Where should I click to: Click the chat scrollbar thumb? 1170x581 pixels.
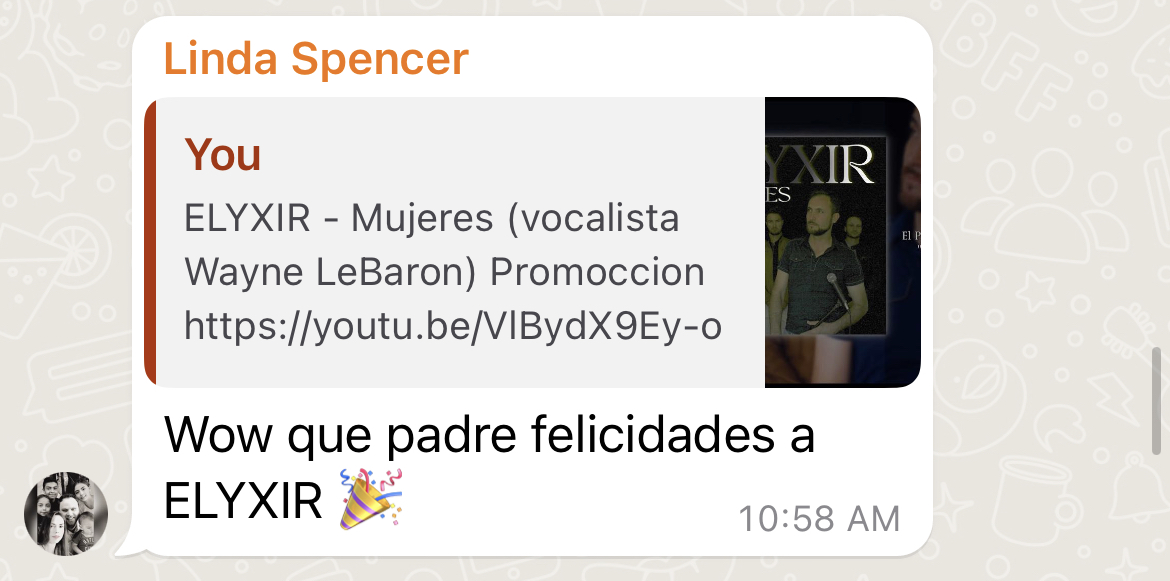[x=1158, y=401]
